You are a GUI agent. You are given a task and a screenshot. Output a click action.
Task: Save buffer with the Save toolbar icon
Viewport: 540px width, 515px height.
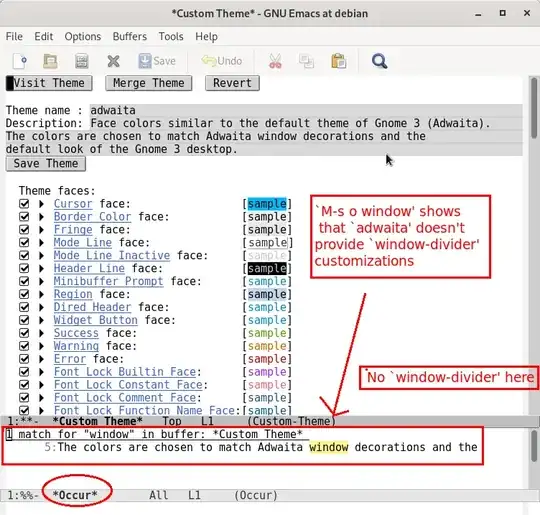157,61
